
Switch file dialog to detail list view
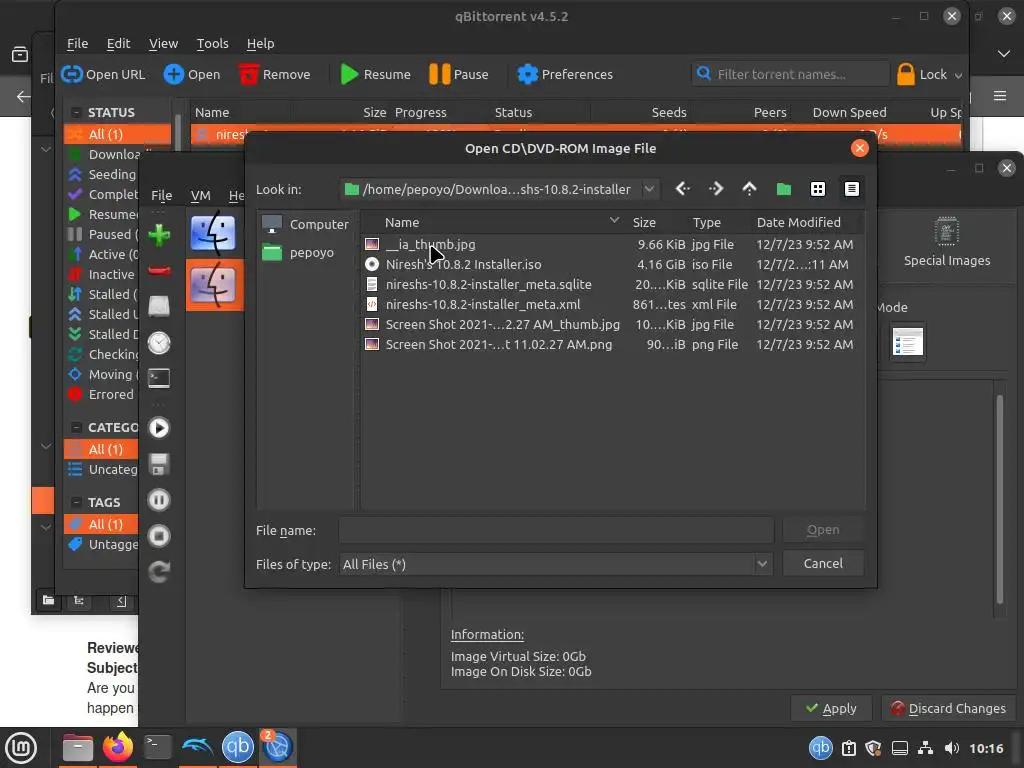pyautogui.click(x=852, y=189)
